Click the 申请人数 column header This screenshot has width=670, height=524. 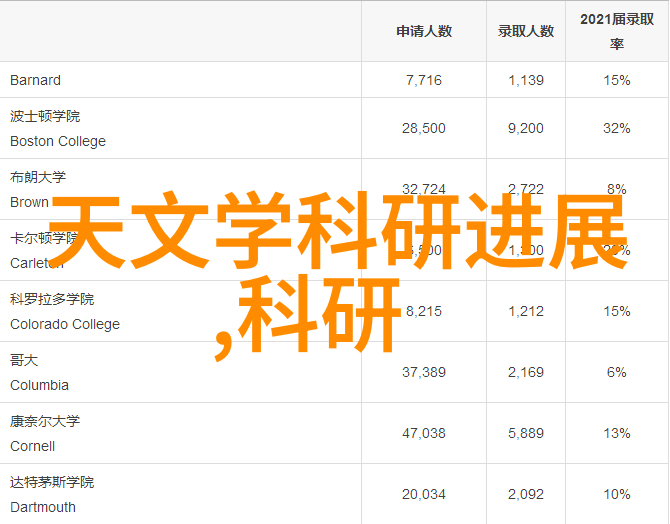pos(424,31)
